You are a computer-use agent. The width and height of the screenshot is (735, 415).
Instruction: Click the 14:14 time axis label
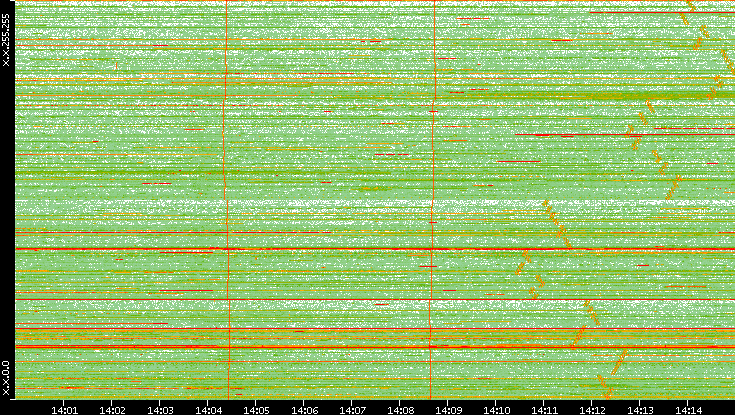point(688,410)
